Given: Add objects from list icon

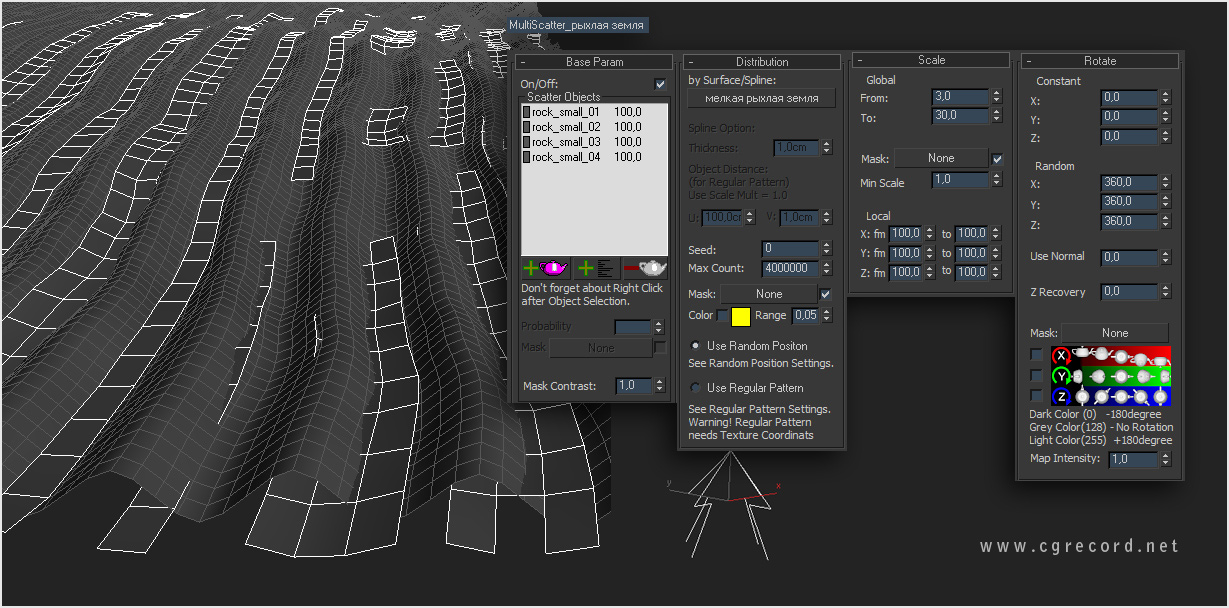Looking at the screenshot, I should 596,267.
